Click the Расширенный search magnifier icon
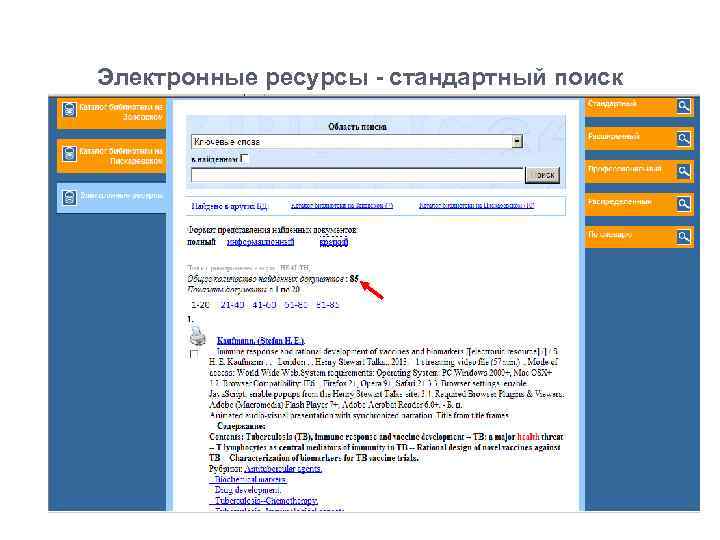 pos(683,139)
